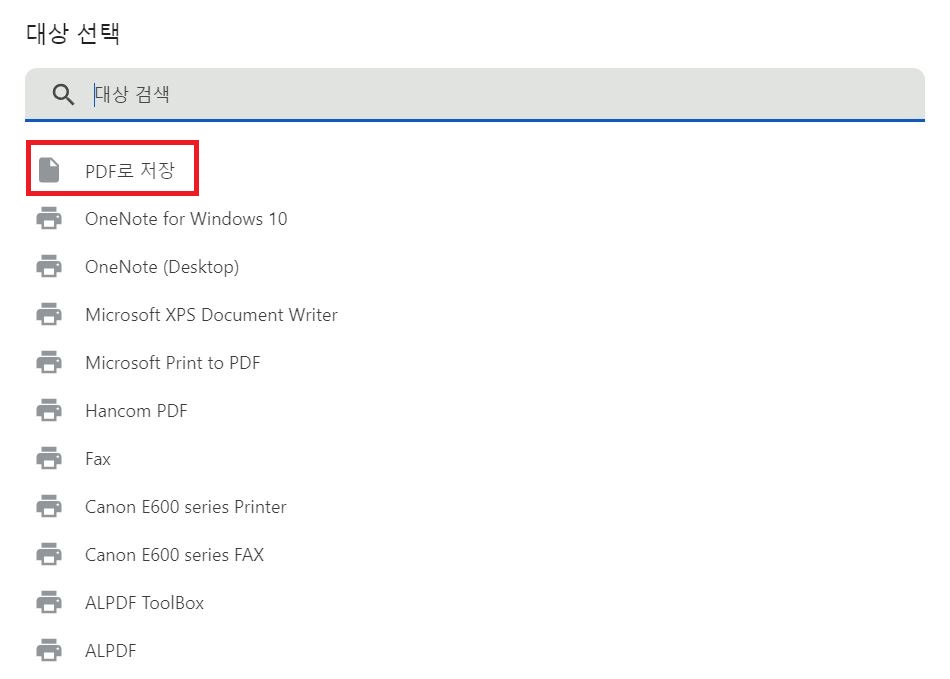Click printer icon for Canon E600 series Printer
The width and height of the screenshot is (950, 679).
pyautogui.click(x=49, y=506)
